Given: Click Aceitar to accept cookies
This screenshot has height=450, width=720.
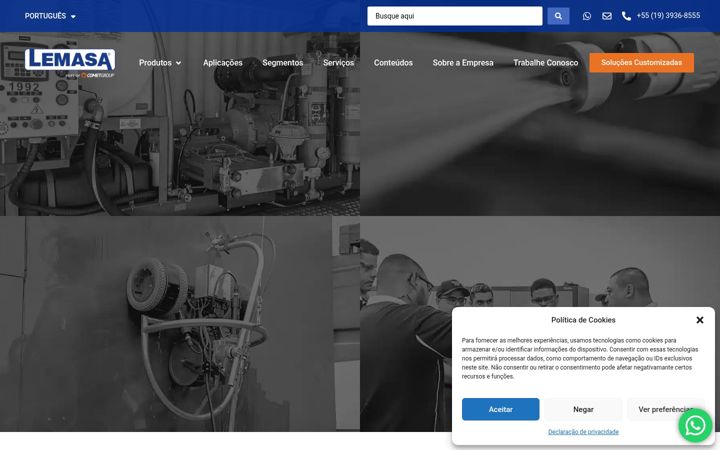Looking at the screenshot, I should point(501,409).
